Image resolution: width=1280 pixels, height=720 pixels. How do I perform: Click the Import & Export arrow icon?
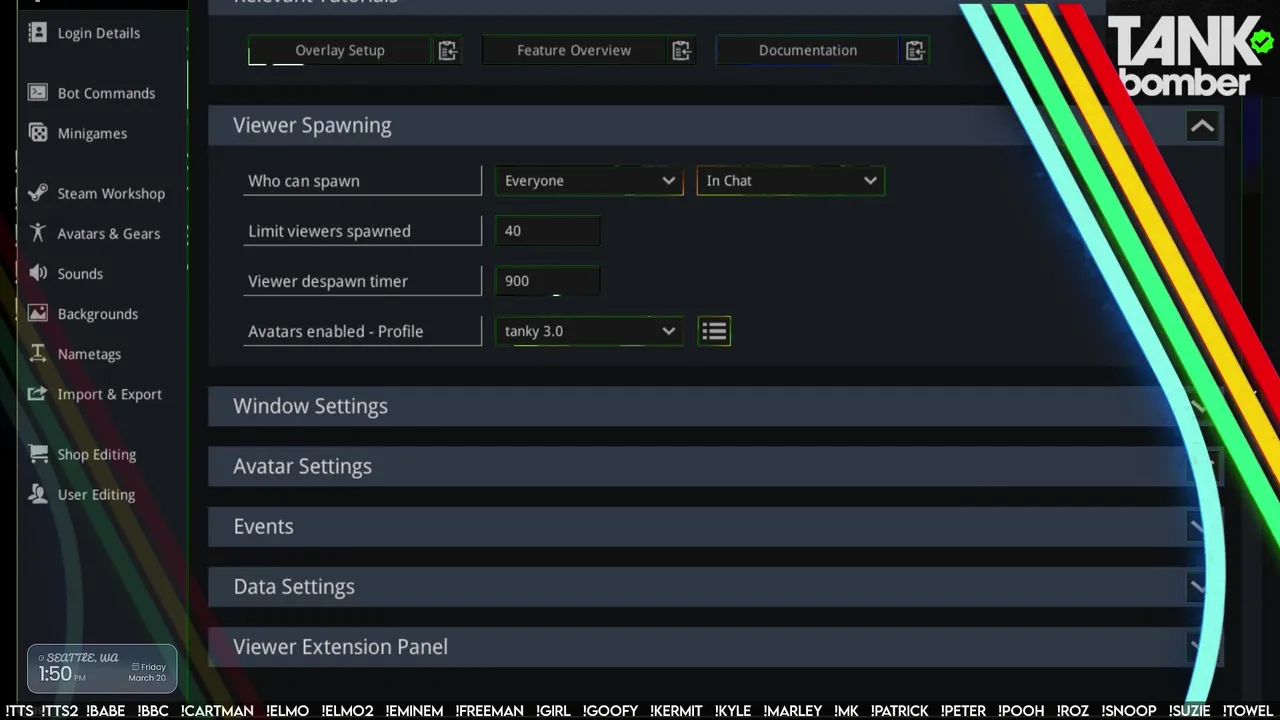(38, 393)
